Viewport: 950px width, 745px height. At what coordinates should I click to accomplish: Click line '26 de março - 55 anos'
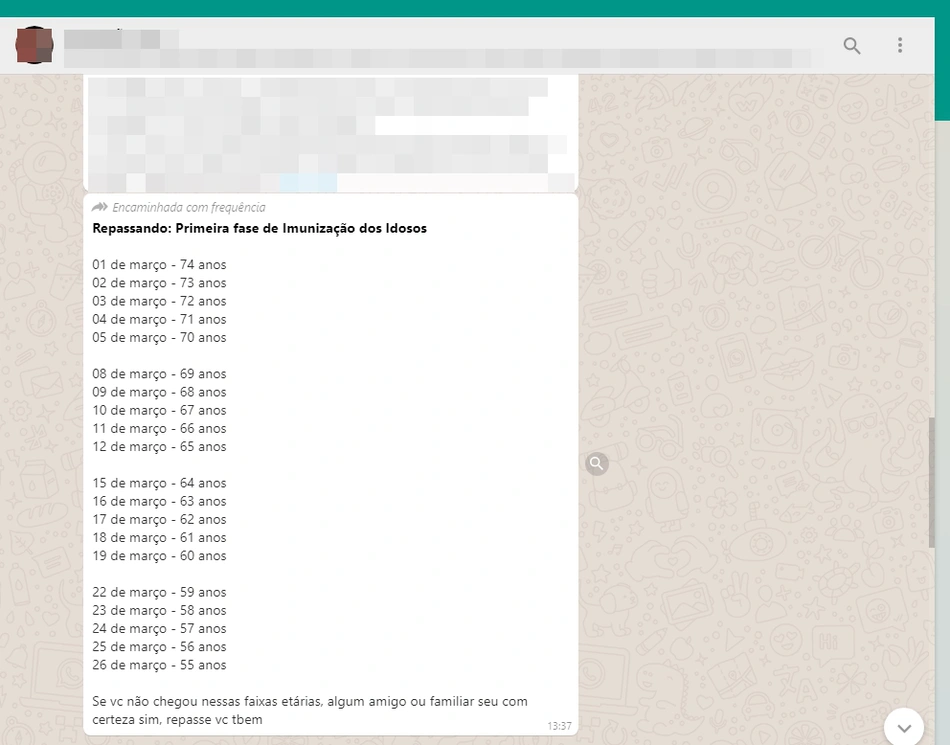coord(159,664)
